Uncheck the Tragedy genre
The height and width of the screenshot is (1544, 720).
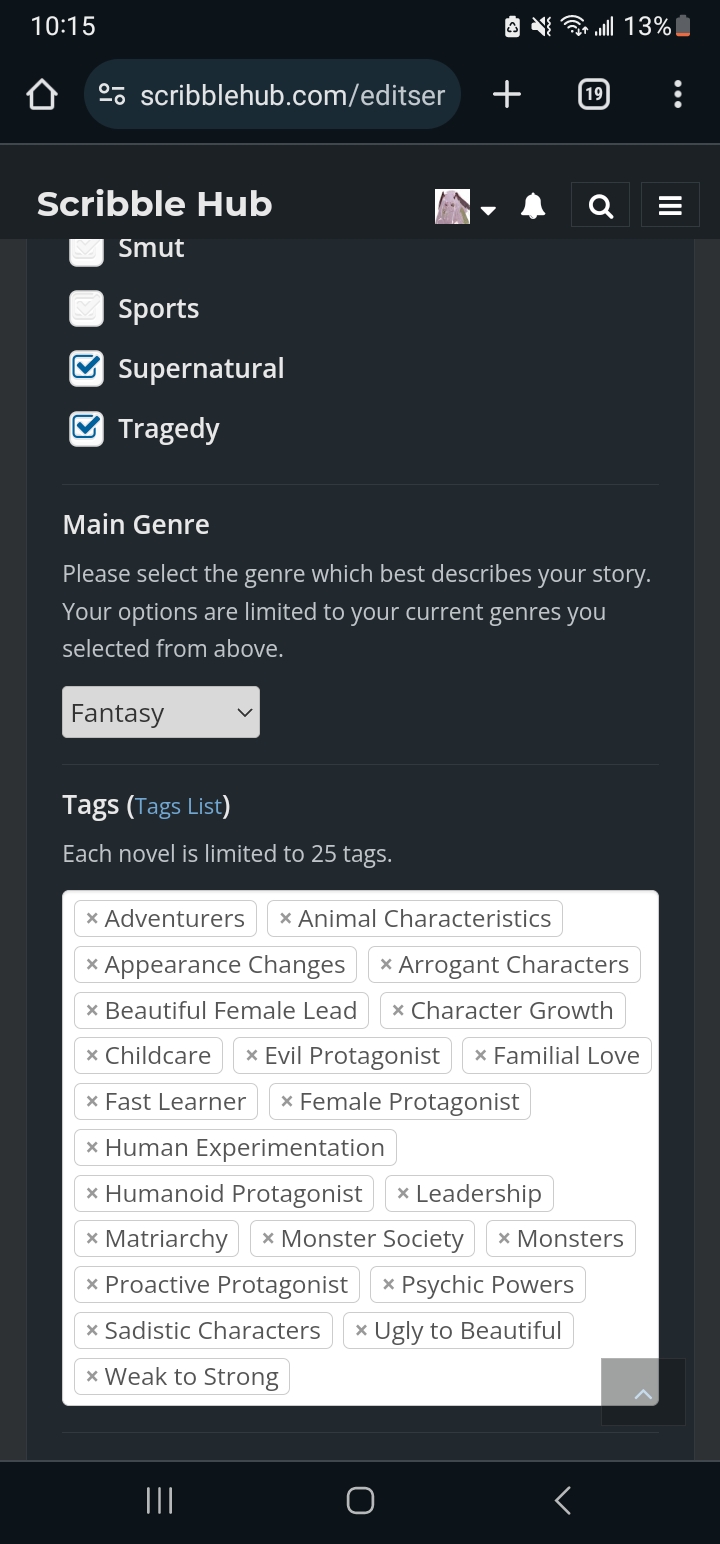click(x=85, y=428)
